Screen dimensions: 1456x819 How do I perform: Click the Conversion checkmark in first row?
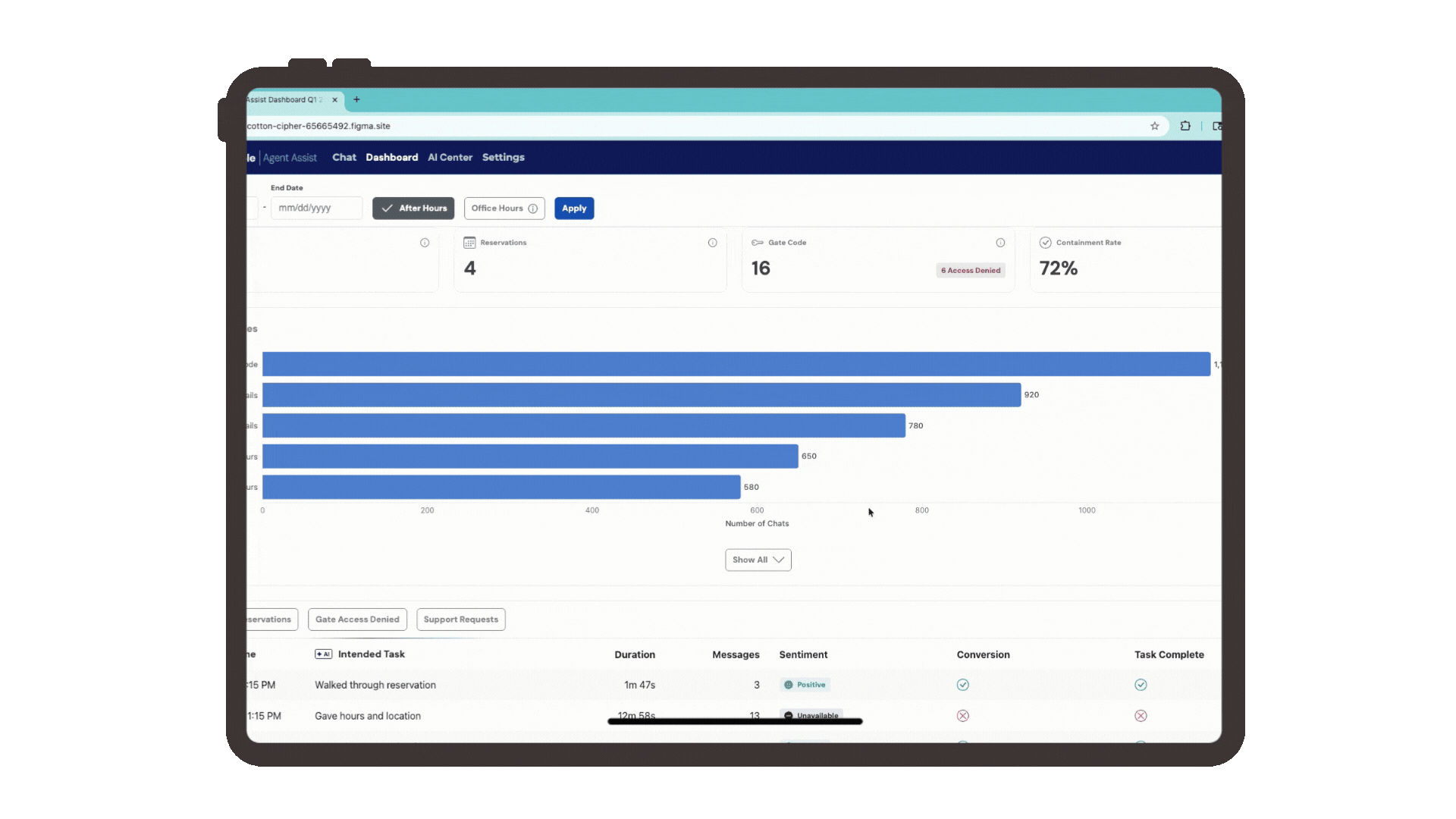[x=963, y=685]
